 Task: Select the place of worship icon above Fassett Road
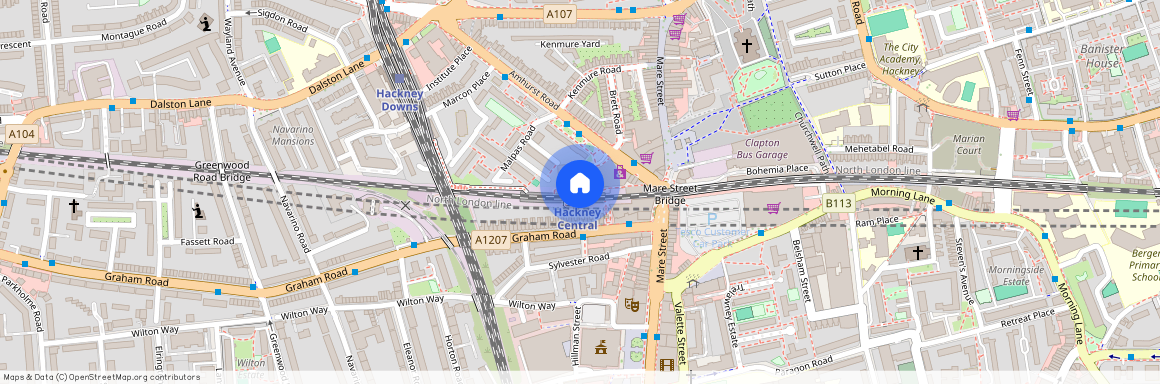198,212
